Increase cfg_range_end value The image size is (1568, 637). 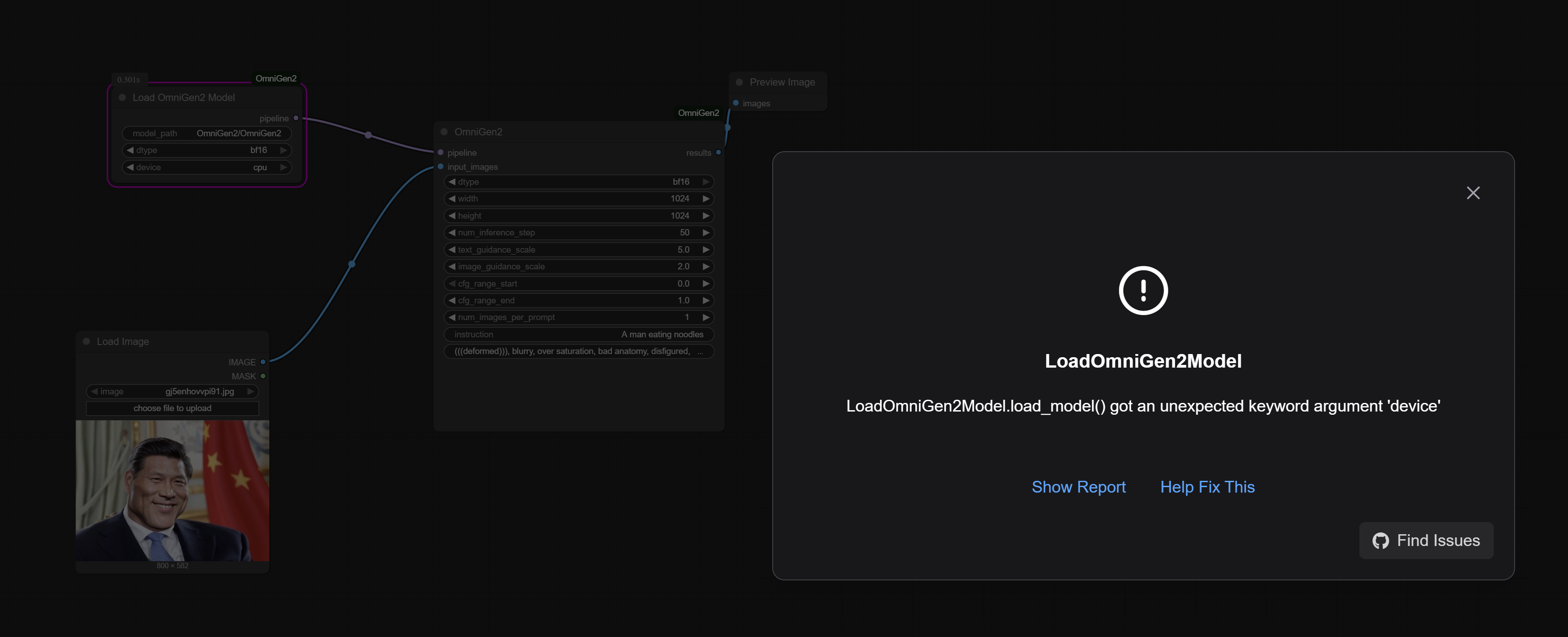tap(706, 300)
